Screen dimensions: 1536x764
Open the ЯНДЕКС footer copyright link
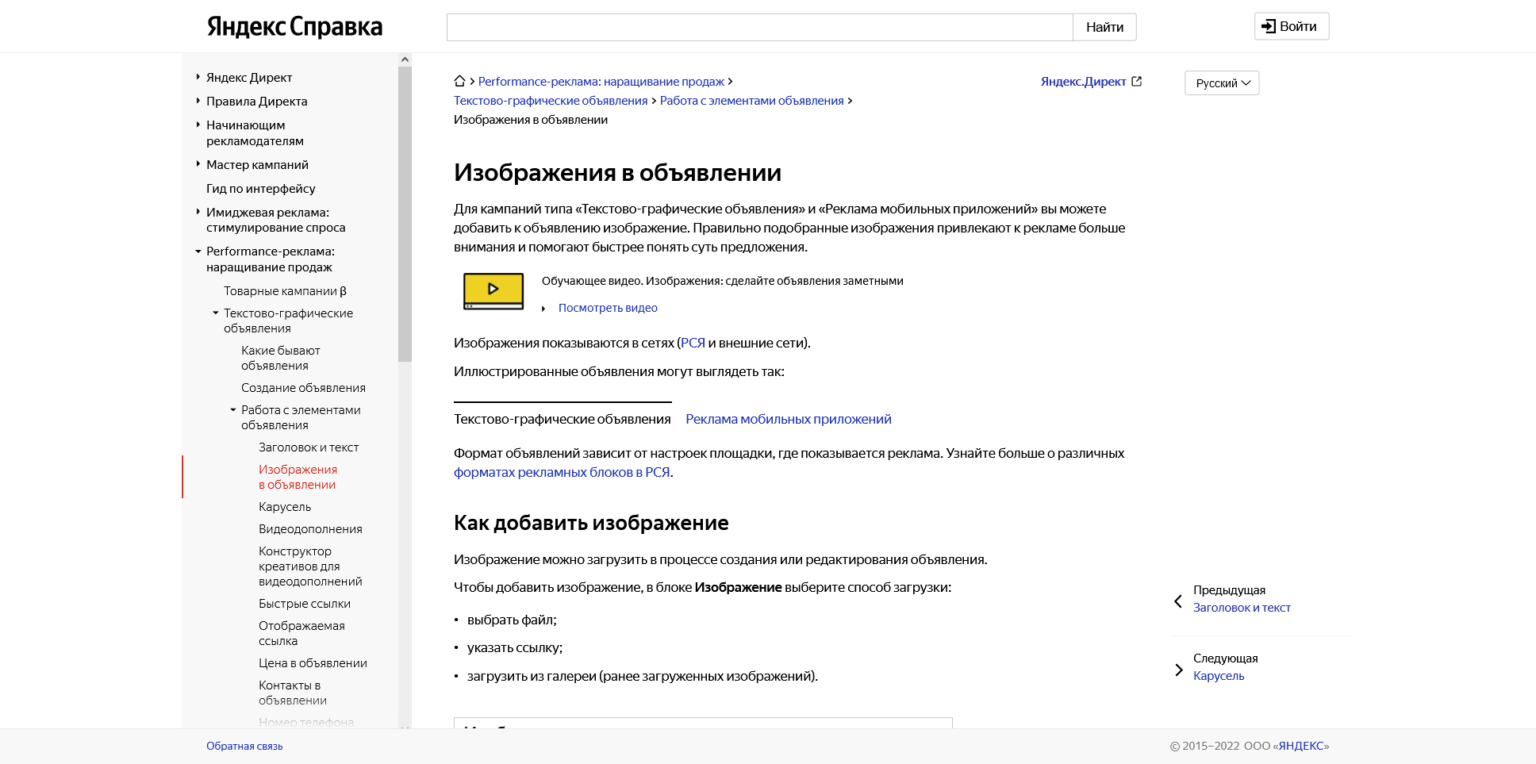point(1301,746)
